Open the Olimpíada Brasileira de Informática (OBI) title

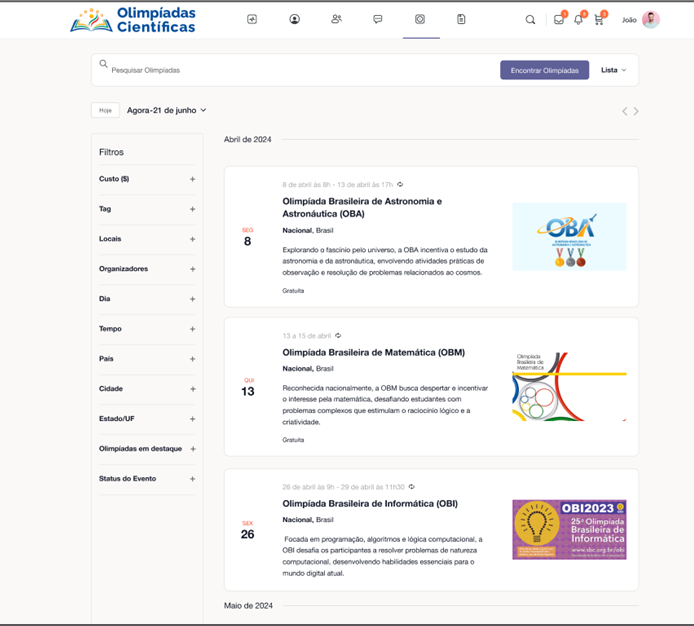pyautogui.click(x=370, y=503)
